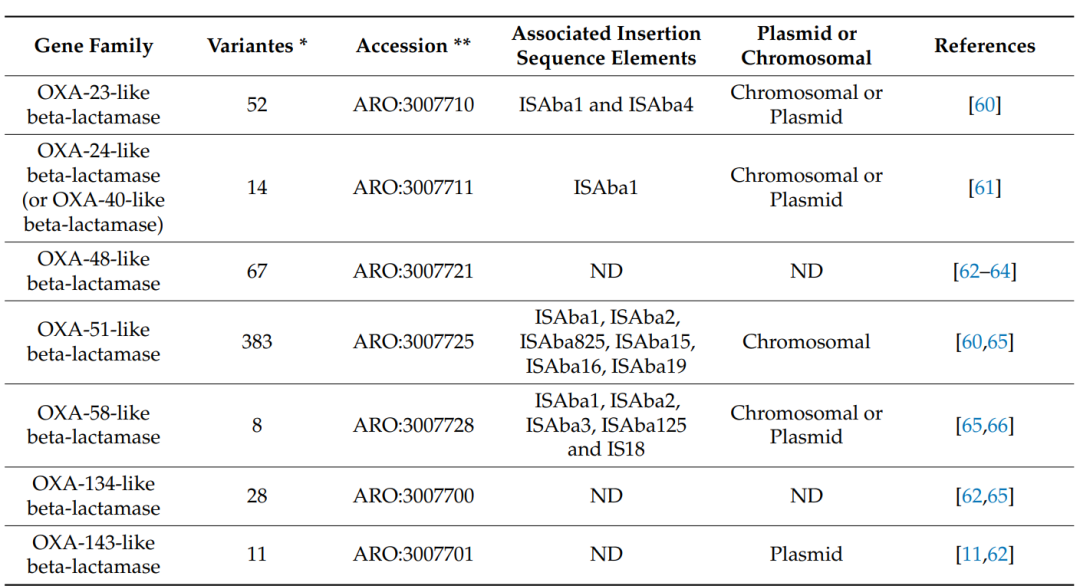Open reference 60 in the OXA-51-like row
Screen dimensions: 1080x586
click(971, 342)
